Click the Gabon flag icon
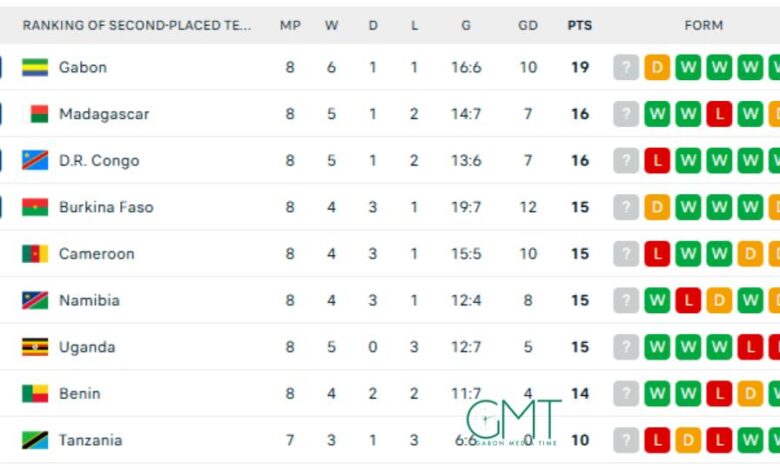This screenshot has width=780, height=470. [35, 68]
